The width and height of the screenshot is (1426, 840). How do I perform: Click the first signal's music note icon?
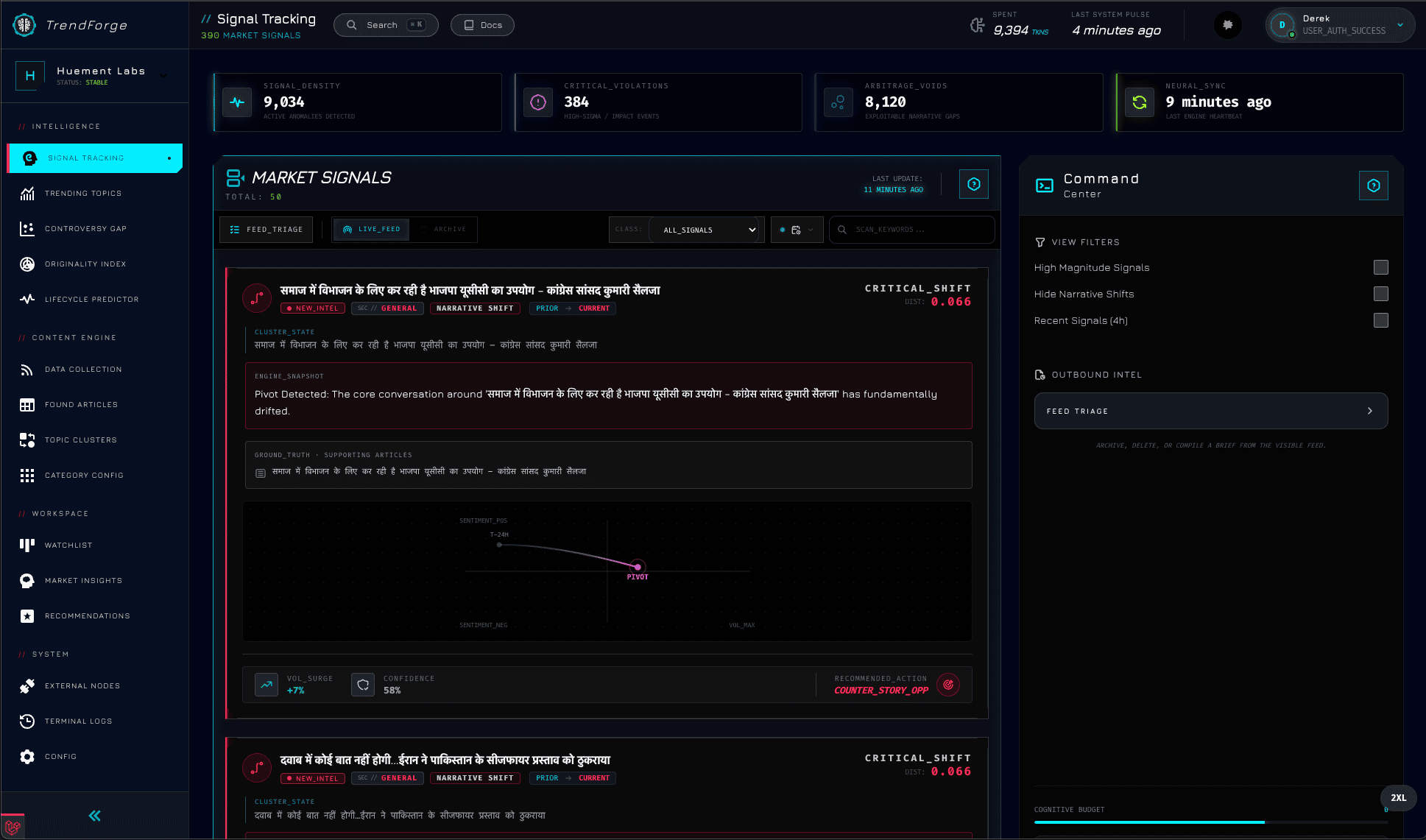(x=256, y=298)
